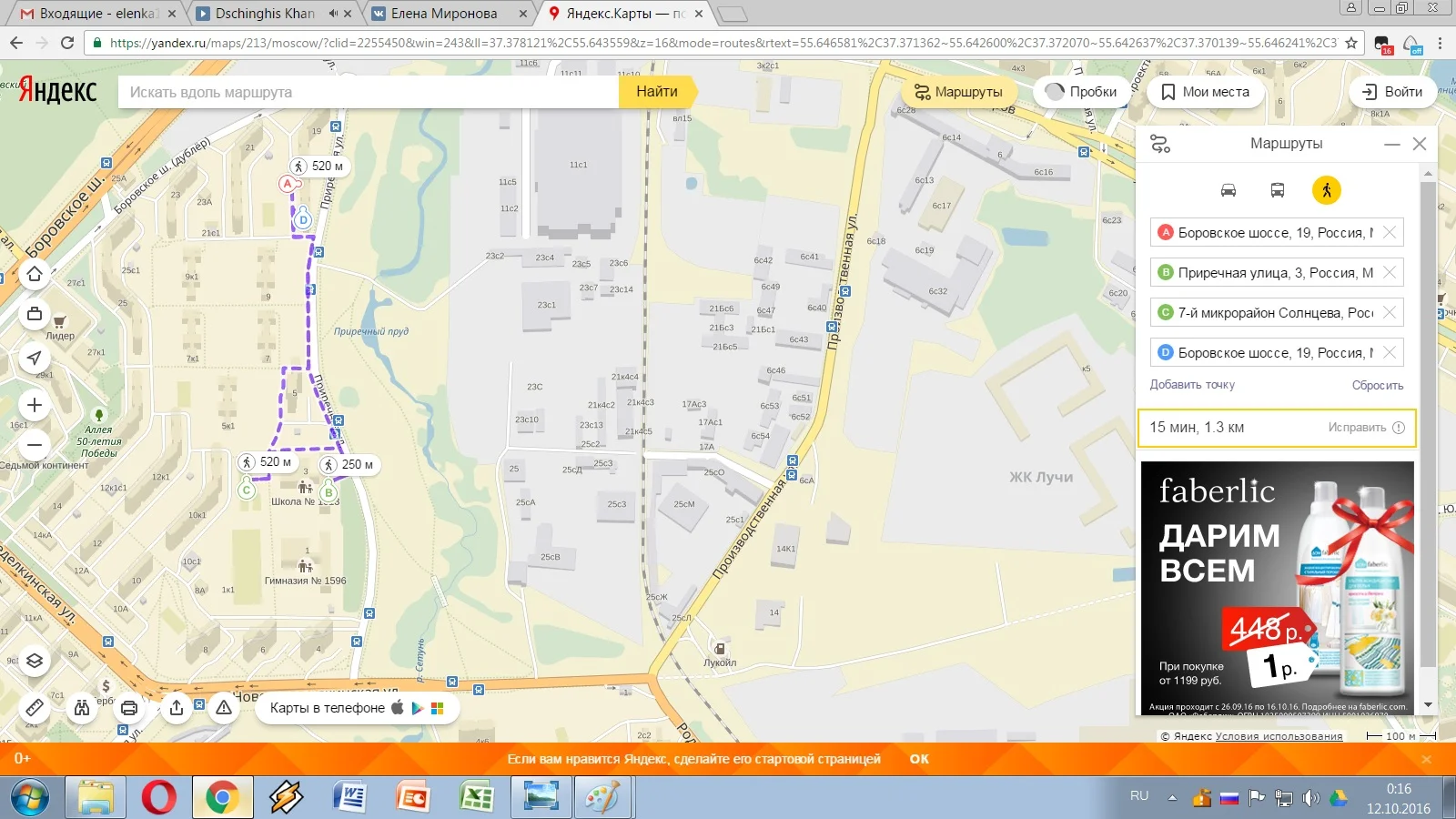
Task: Open Excel from the taskbar
Action: (476, 798)
